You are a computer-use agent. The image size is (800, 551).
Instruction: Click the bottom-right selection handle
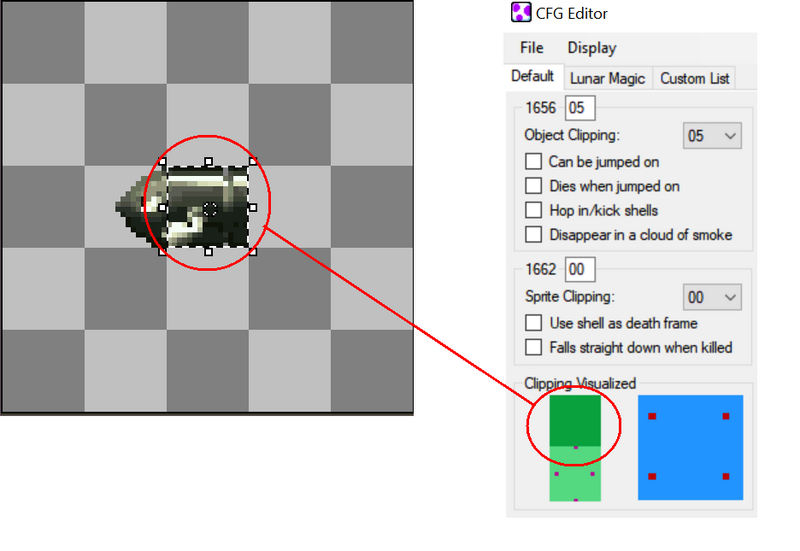click(x=253, y=252)
